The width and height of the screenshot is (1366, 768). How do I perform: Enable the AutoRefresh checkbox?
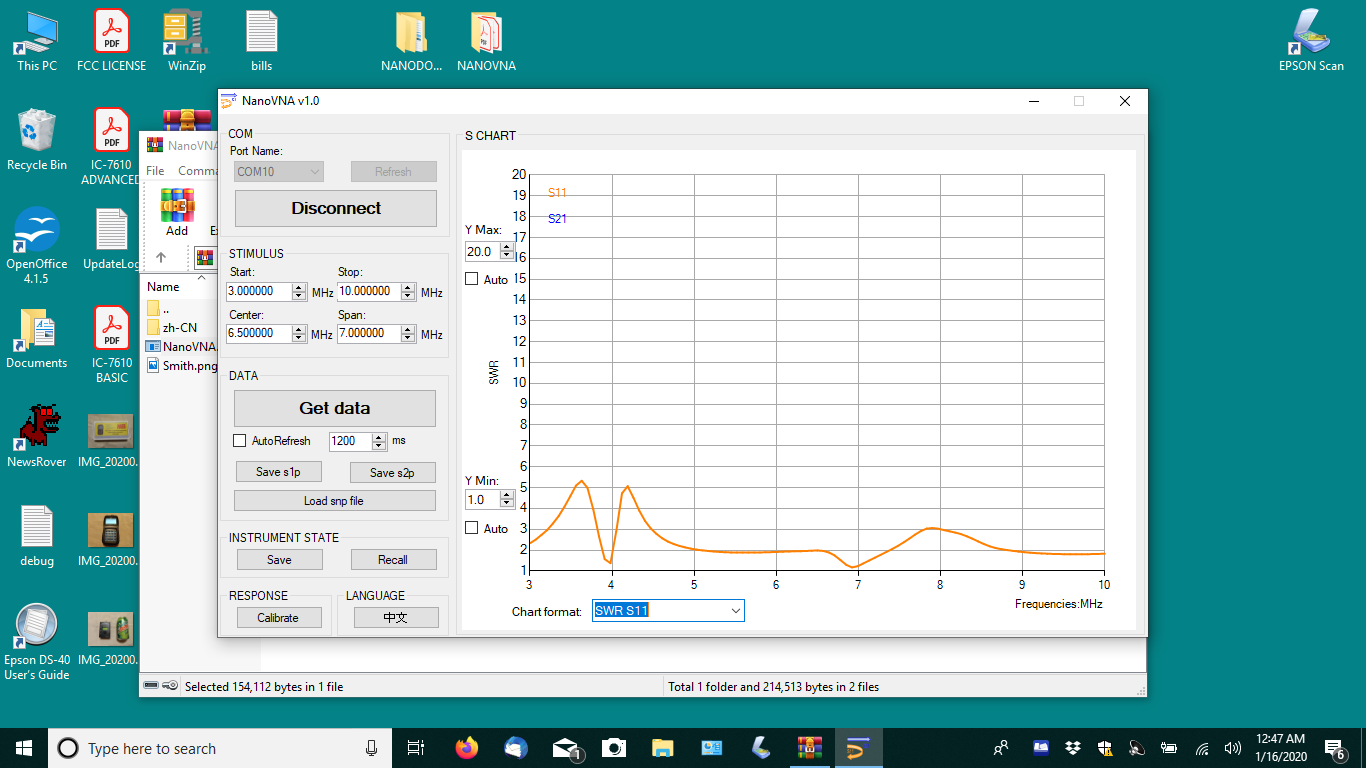(239, 441)
